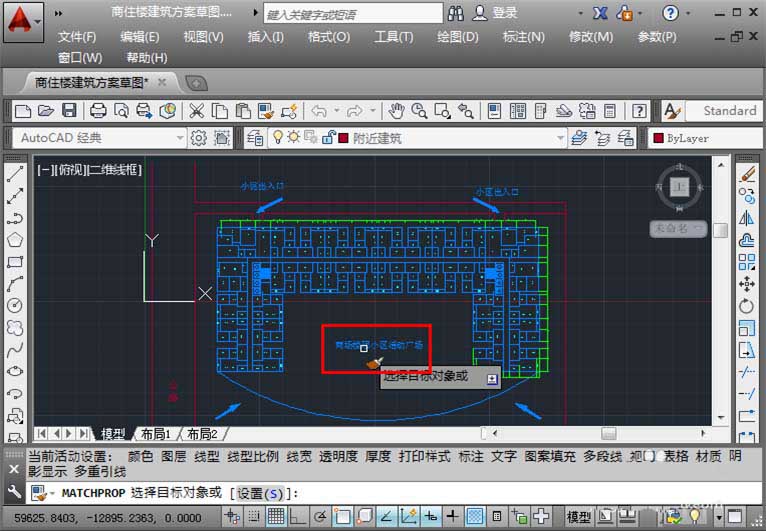Image resolution: width=766 pixels, height=531 pixels.
Task: Click the 模型 button in status bar
Action: [578, 516]
